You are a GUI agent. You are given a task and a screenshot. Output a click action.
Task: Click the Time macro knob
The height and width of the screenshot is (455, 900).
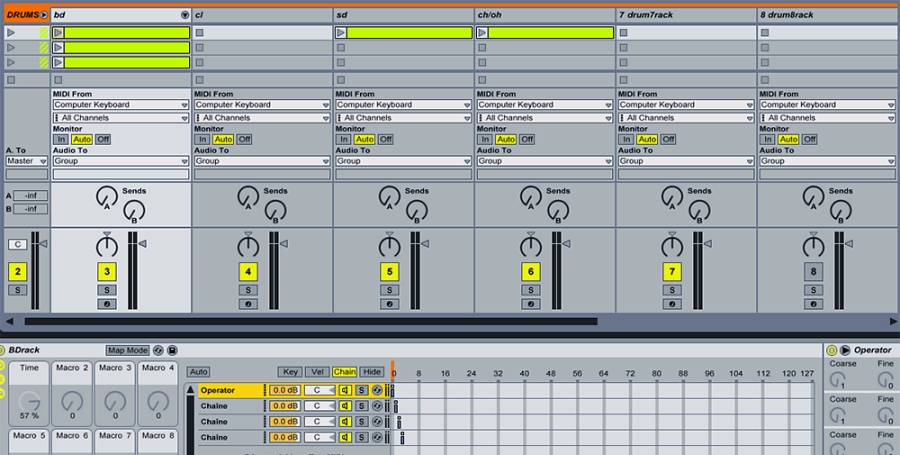[x=29, y=401]
